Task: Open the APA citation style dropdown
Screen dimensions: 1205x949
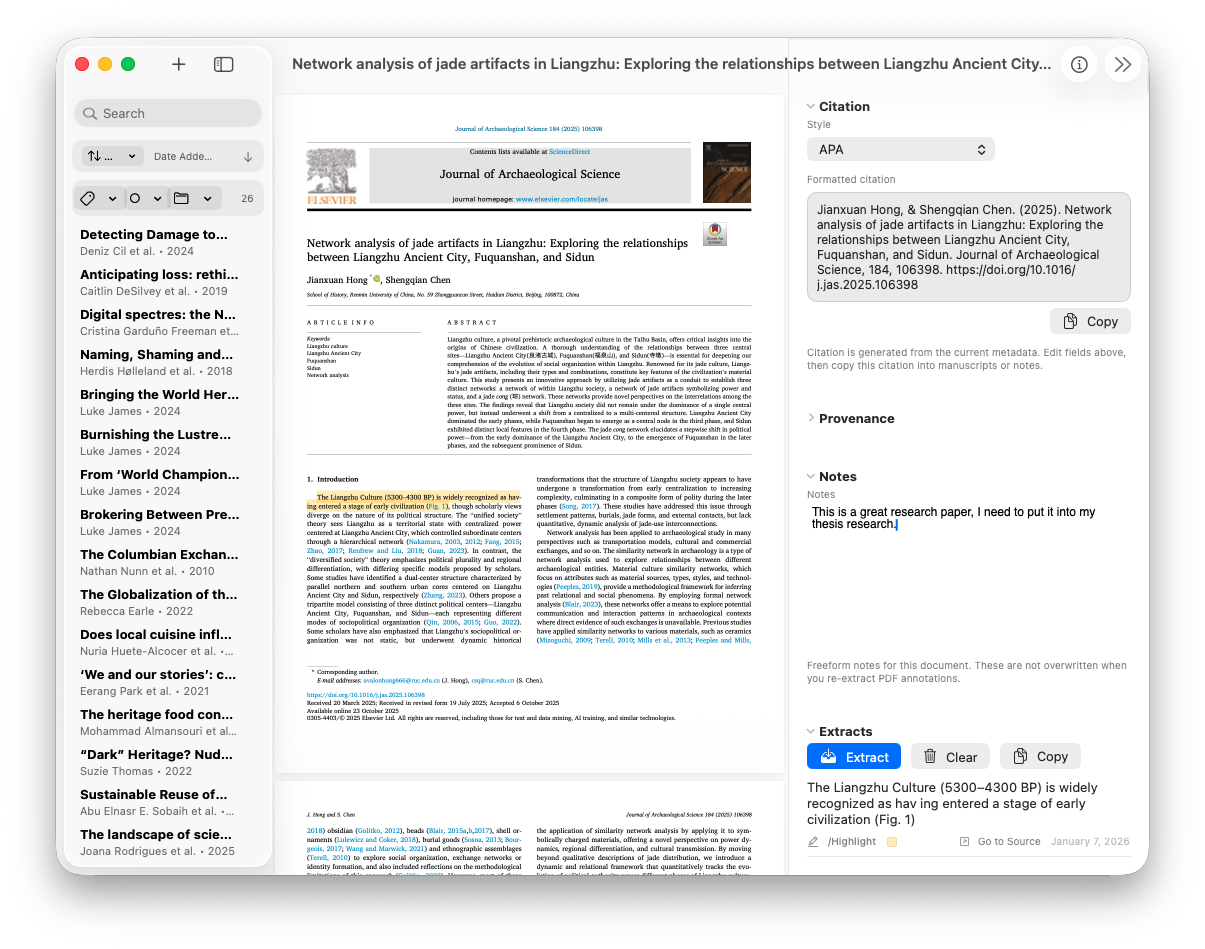Action: coord(899,148)
